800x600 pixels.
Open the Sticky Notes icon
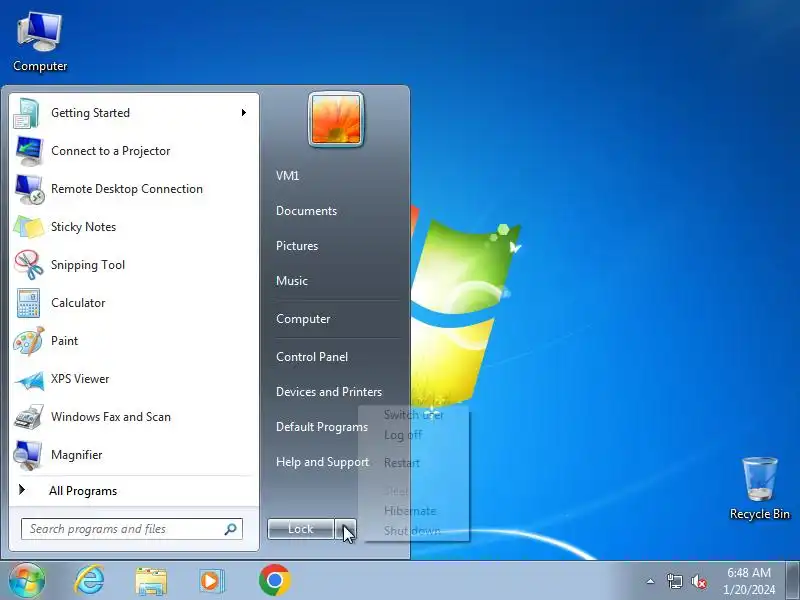tap(29, 227)
